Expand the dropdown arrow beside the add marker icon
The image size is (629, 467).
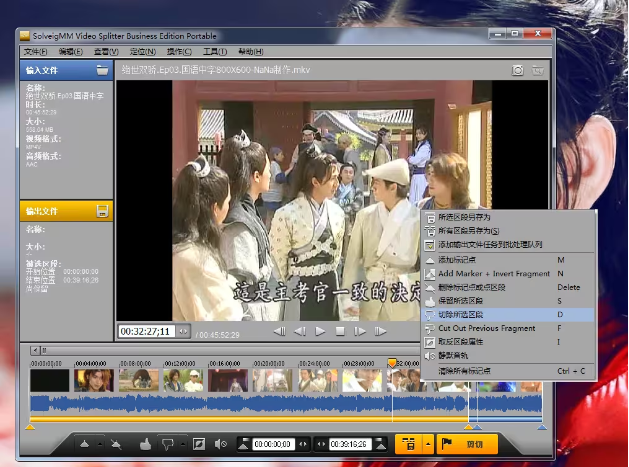pos(99,443)
